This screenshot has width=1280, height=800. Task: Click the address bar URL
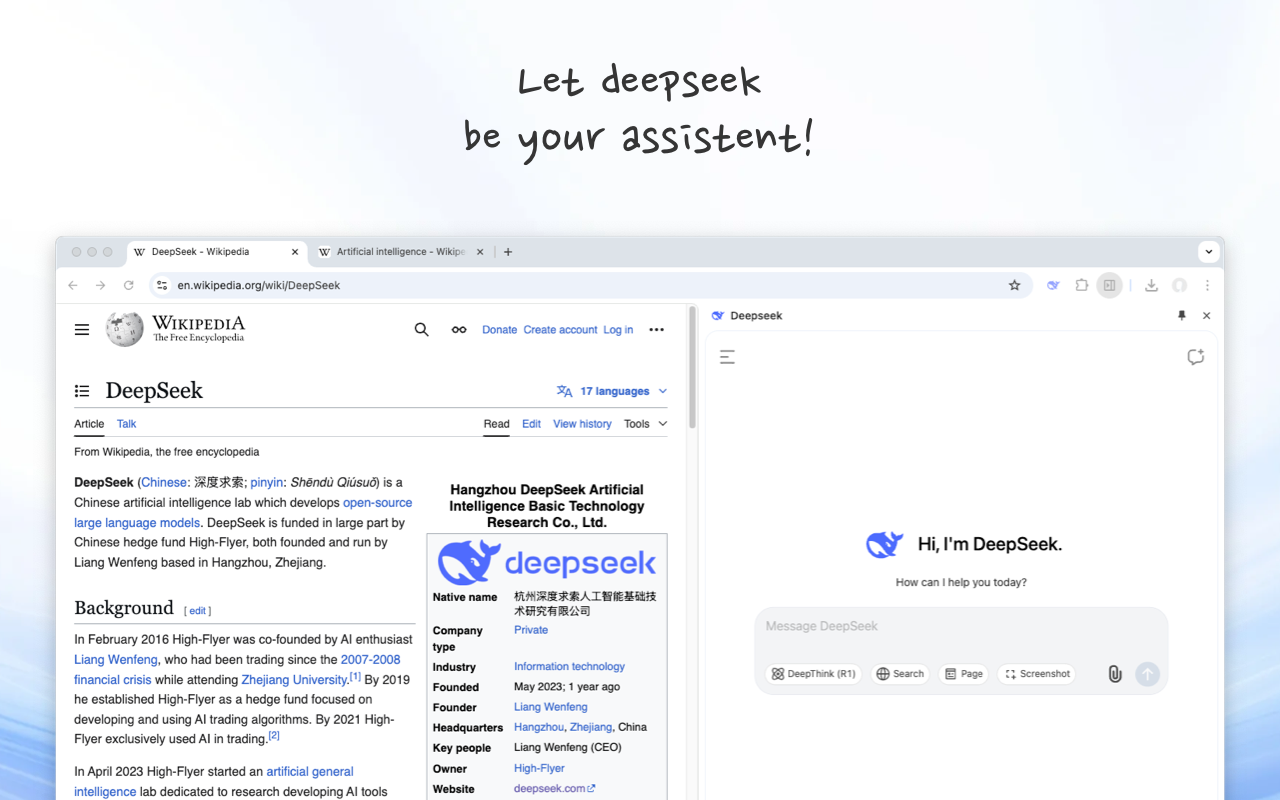coord(259,285)
